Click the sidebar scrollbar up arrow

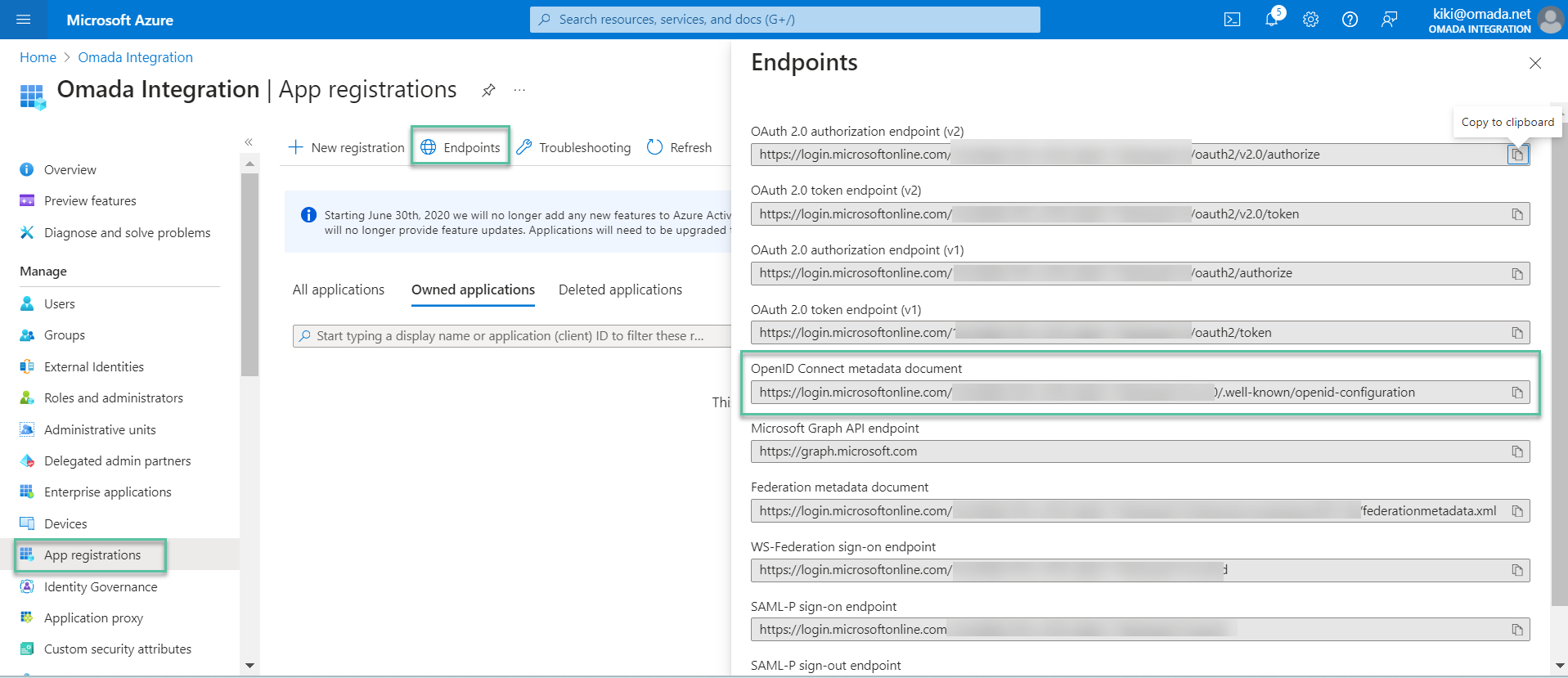click(x=249, y=164)
